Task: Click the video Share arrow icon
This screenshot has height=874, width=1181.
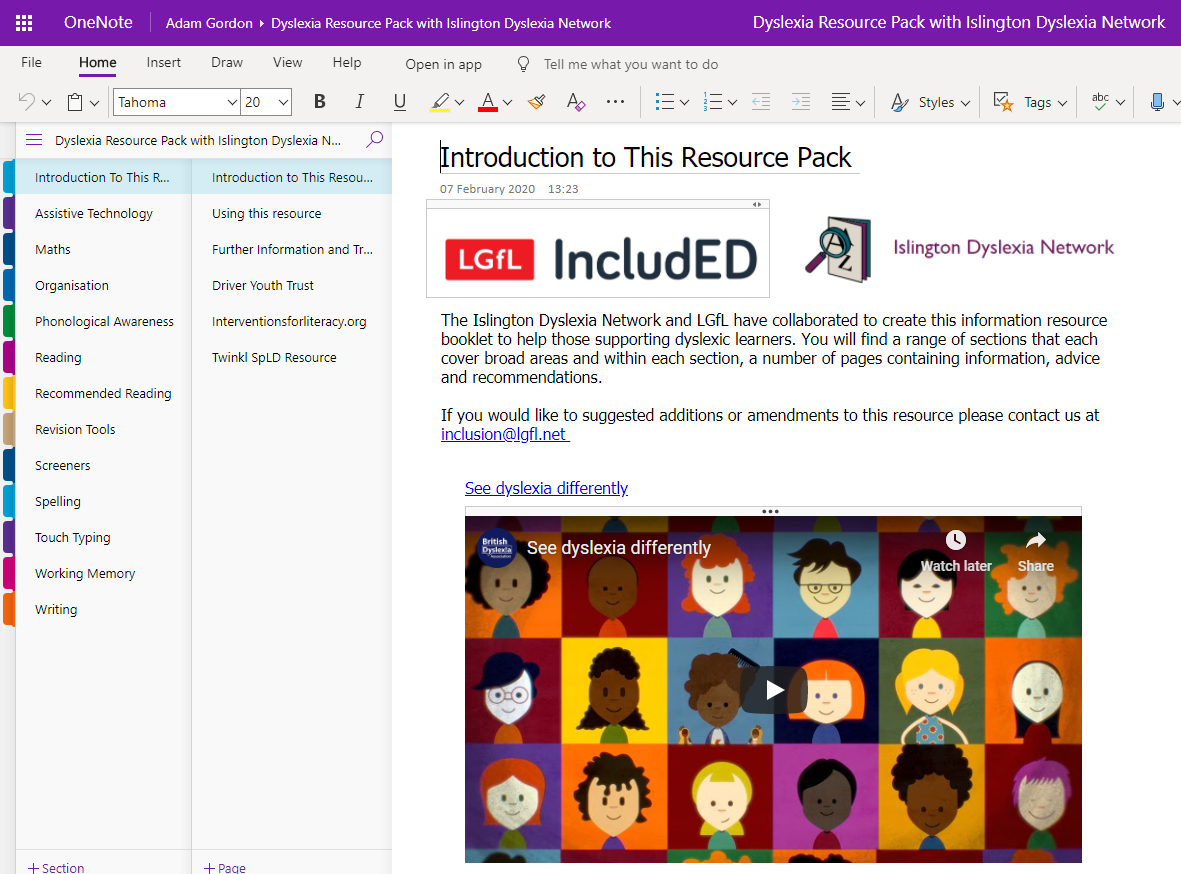Action: (x=1036, y=539)
